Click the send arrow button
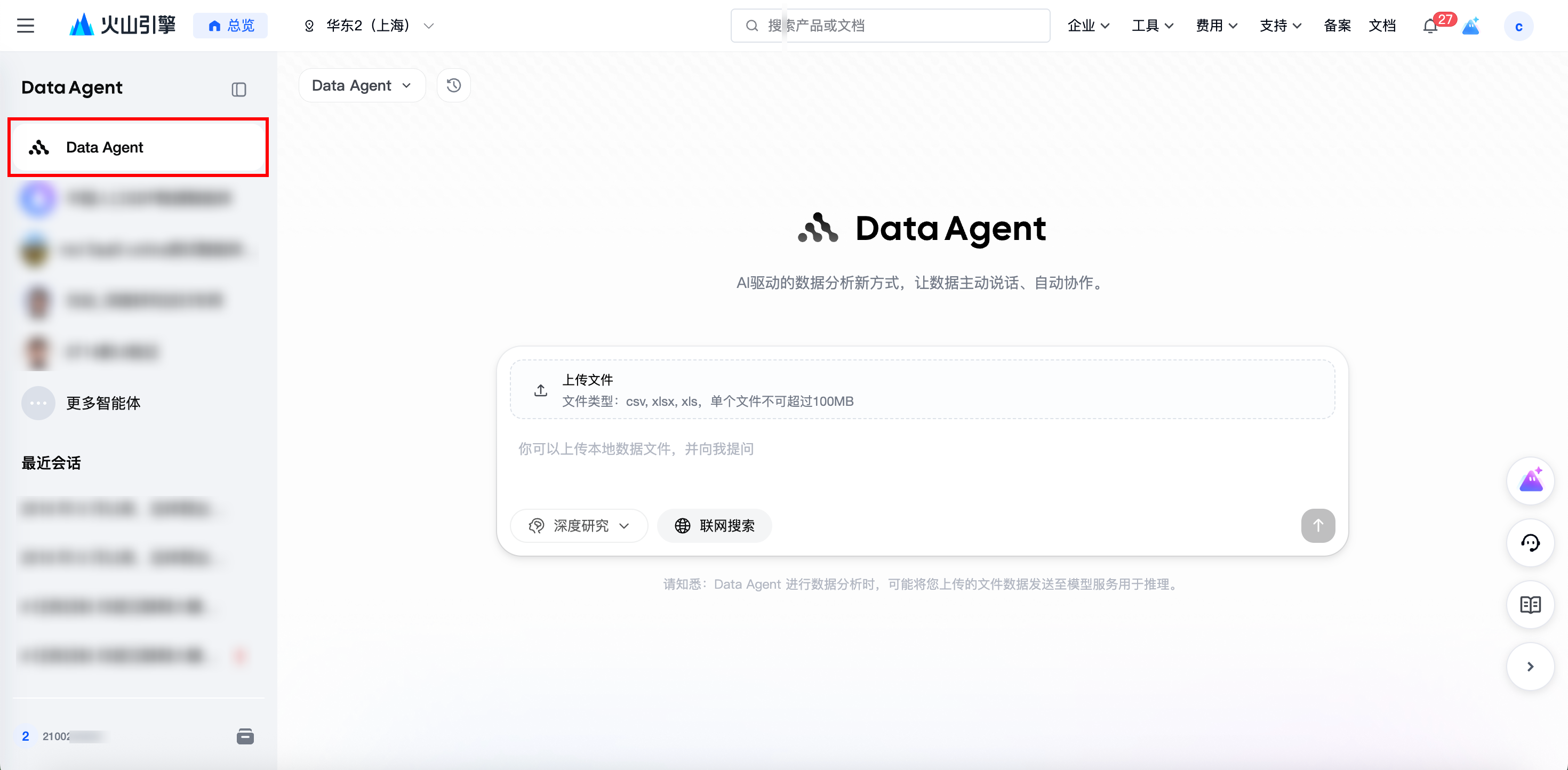The height and width of the screenshot is (770, 1568). click(1318, 525)
